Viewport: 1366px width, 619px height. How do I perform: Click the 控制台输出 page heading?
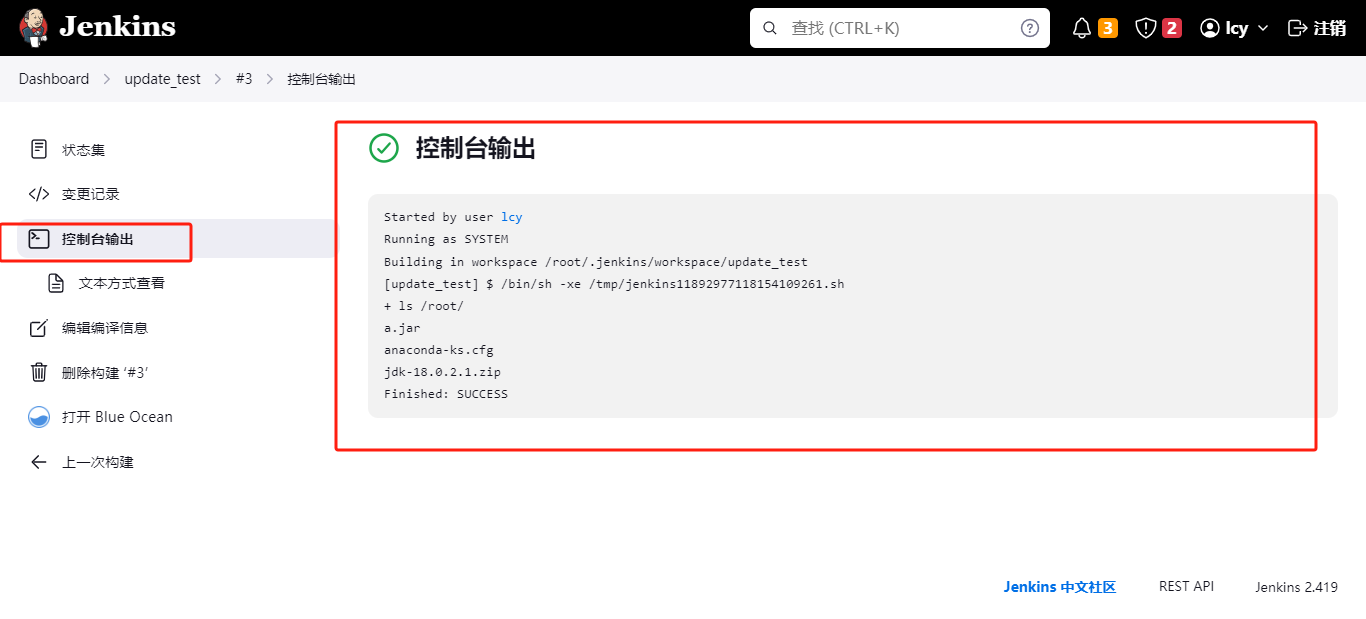pos(476,149)
